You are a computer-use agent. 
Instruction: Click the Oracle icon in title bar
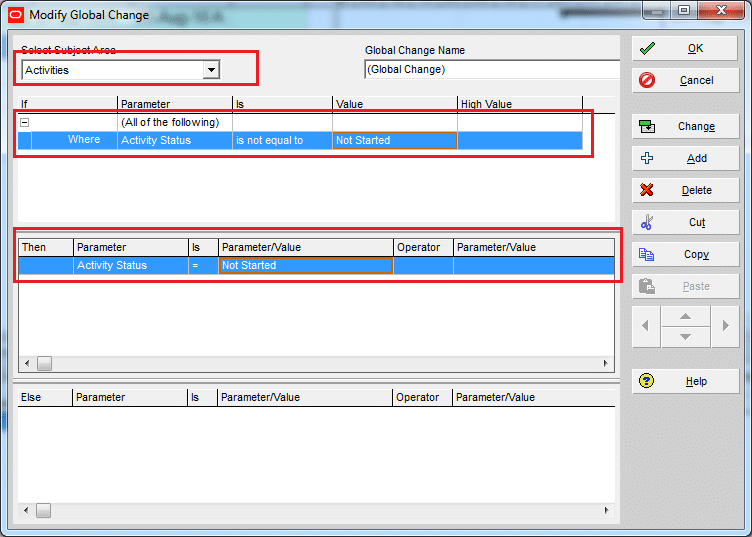point(16,15)
